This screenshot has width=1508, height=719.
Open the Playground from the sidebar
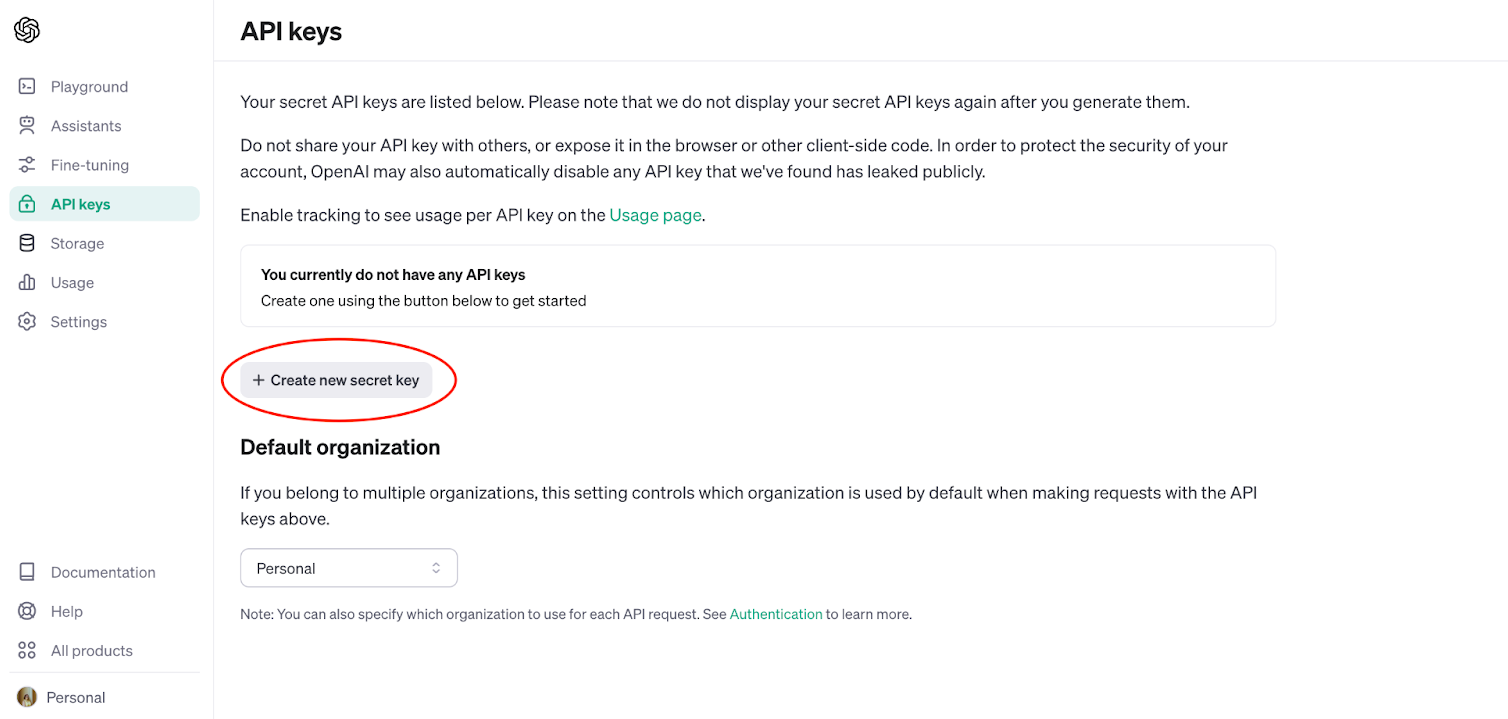[x=27, y=86]
